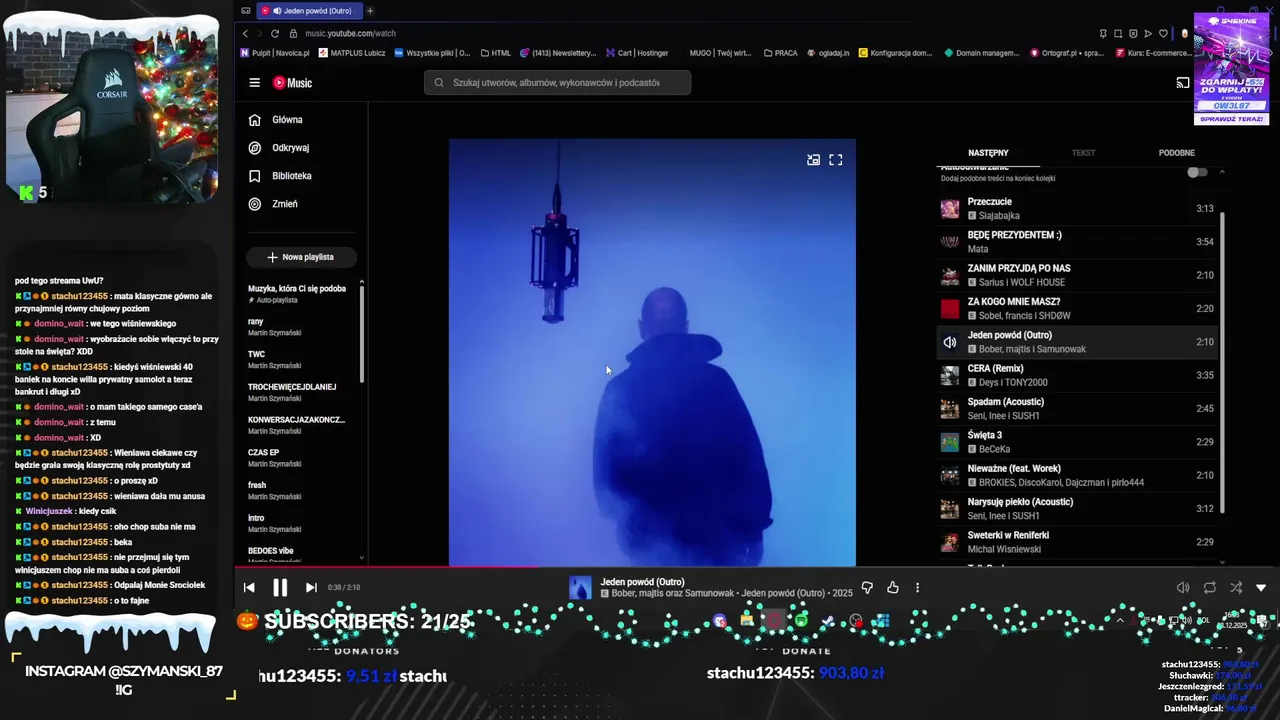Image resolution: width=1280 pixels, height=720 pixels.
Task: Play Przeczucie by Slajabajka from queue
Action: click(1077, 209)
